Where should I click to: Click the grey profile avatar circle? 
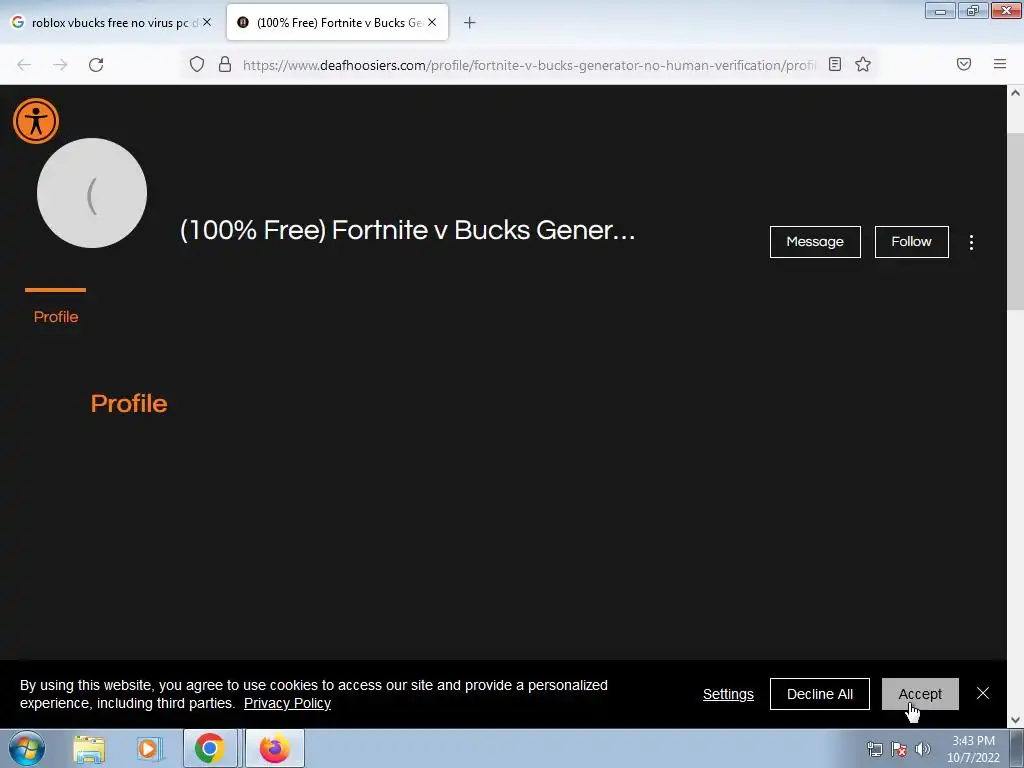pos(92,193)
